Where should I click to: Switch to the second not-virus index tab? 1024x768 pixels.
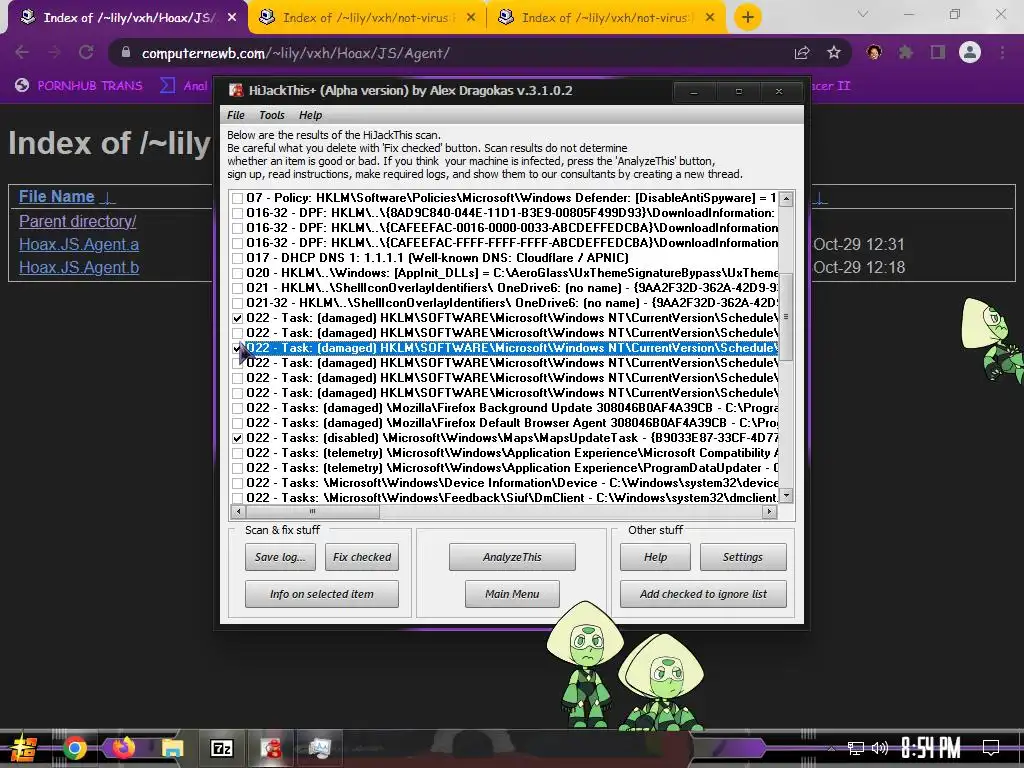(x=368, y=18)
